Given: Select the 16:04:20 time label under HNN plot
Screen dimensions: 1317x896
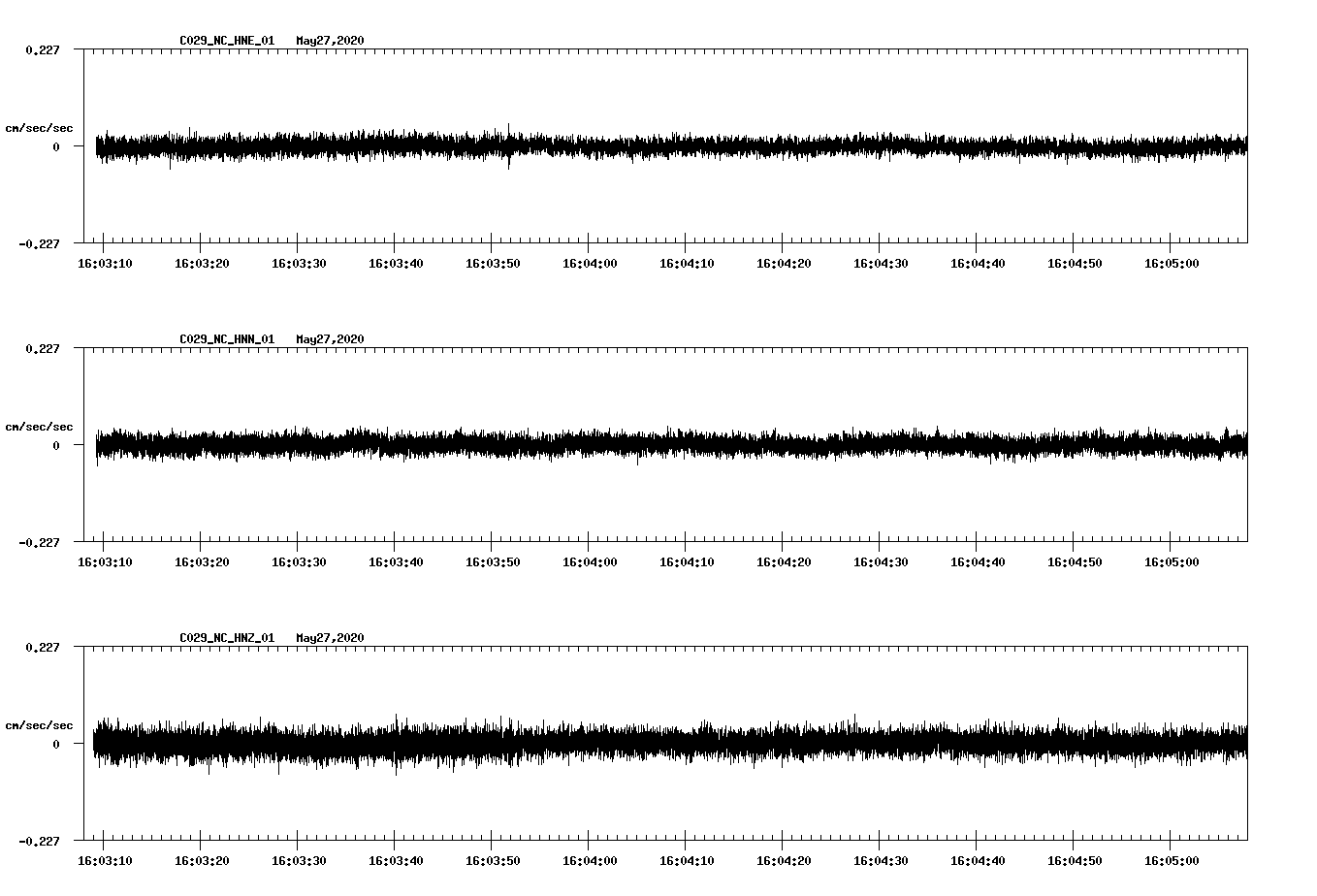Looking at the screenshot, I should coord(784,561).
